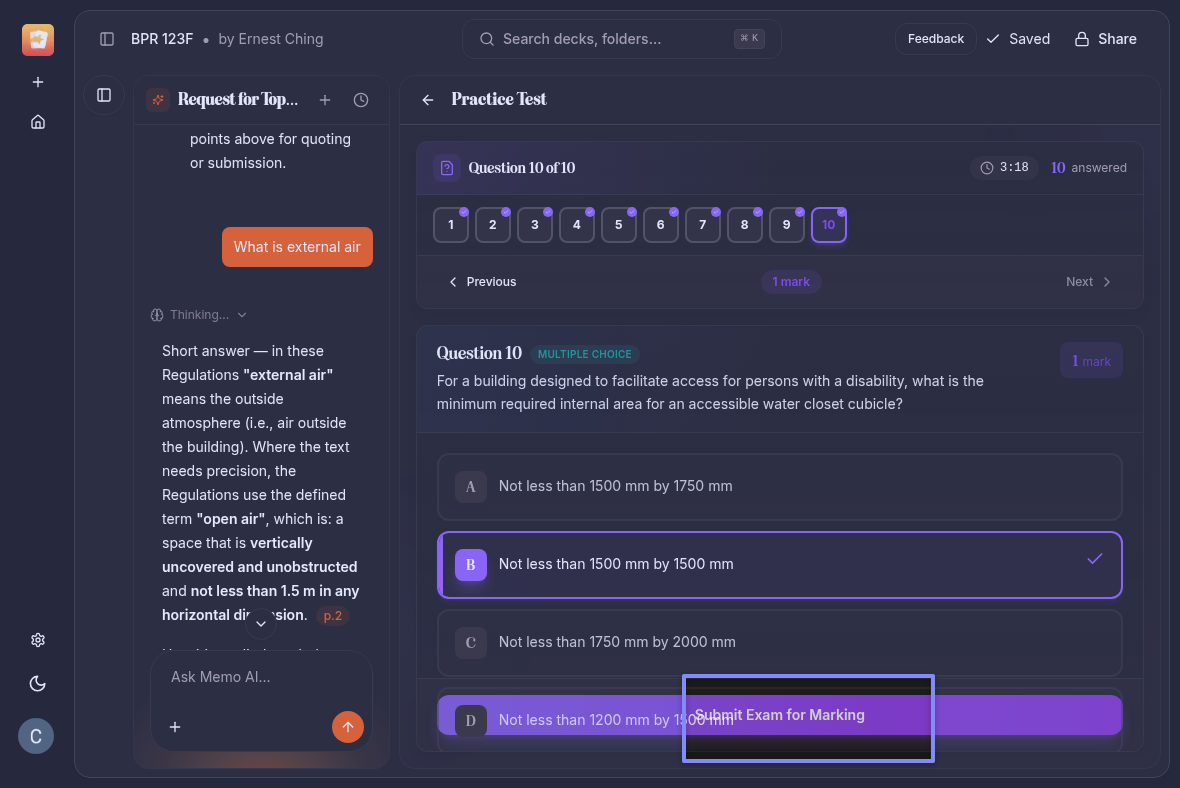Screen dimensions: 1180x788
Task: Click the plus icon in left sidebar
Action: click(x=38, y=82)
